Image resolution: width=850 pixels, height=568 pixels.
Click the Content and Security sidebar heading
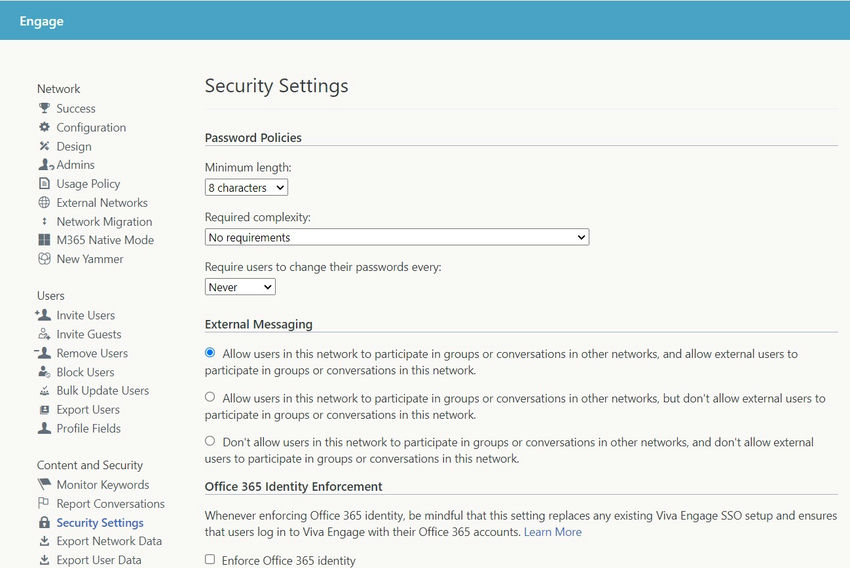(90, 466)
